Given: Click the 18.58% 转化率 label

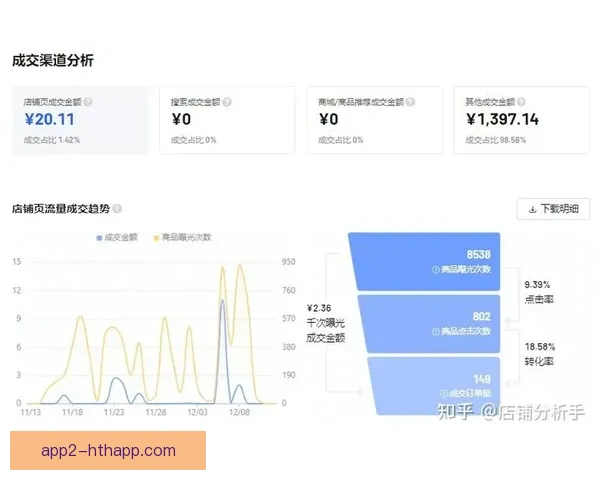Looking at the screenshot, I should pos(540,354).
